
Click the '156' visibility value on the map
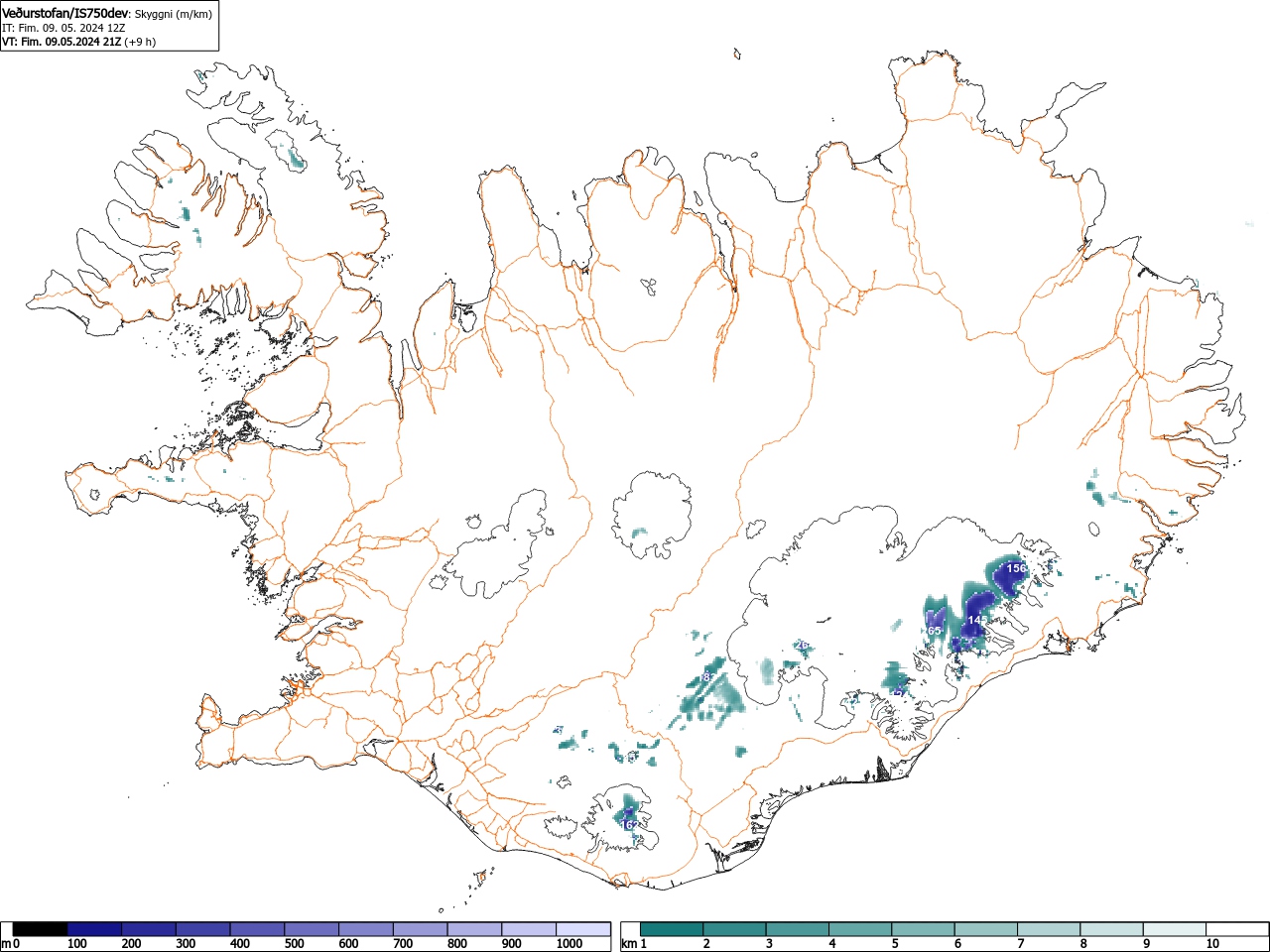tap(1016, 569)
